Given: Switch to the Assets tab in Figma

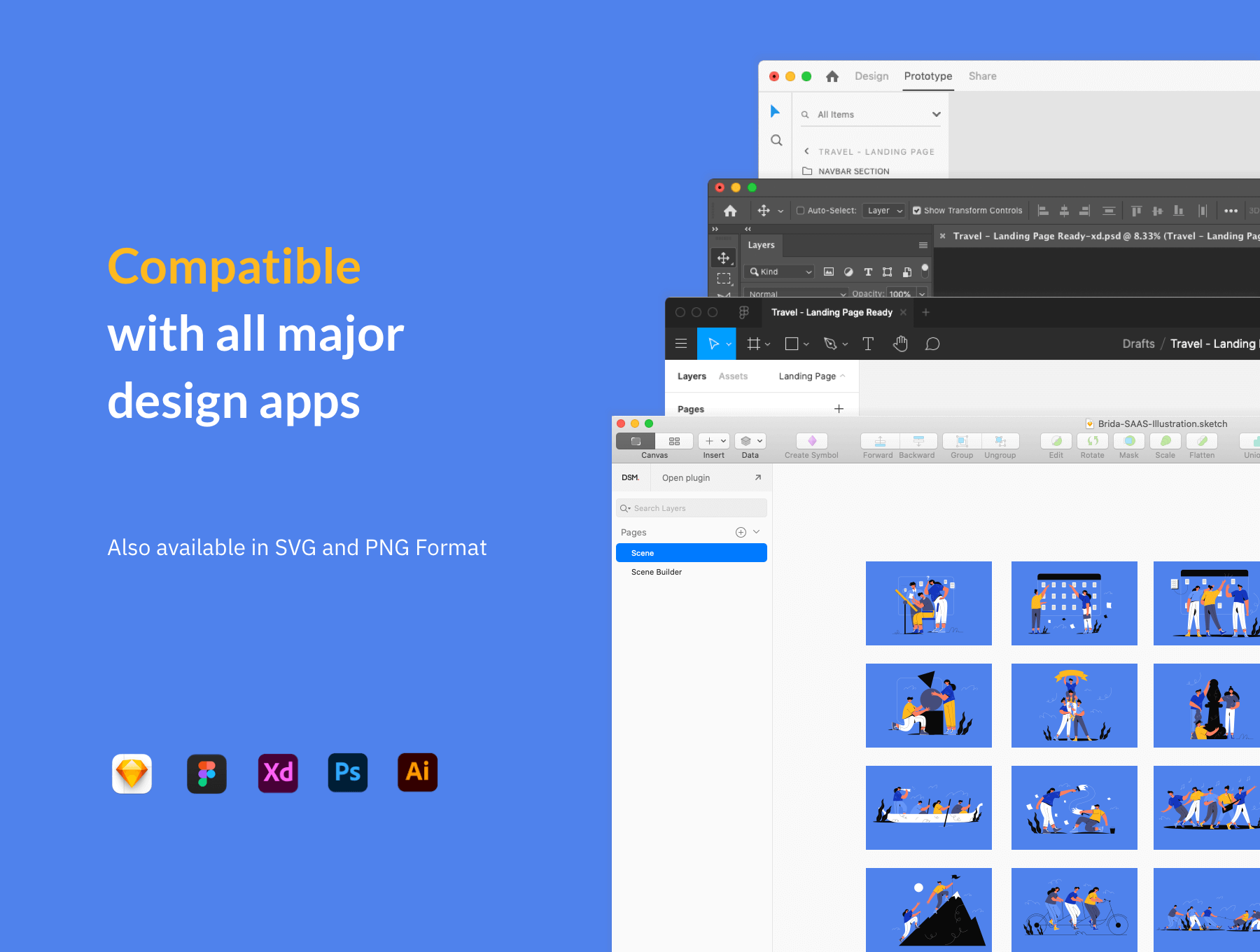Looking at the screenshot, I should 733,377.
